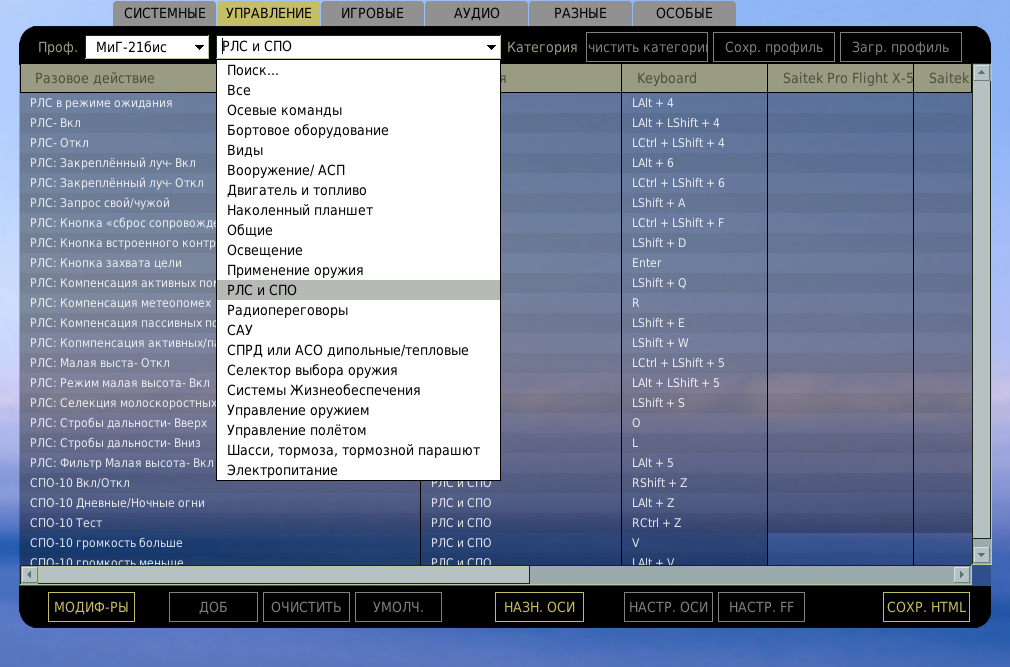Select the Keyboard cell for СПО-10 Тест
Image resolution: width=1010 pixels, height=667 pixels.
(694, 523)
